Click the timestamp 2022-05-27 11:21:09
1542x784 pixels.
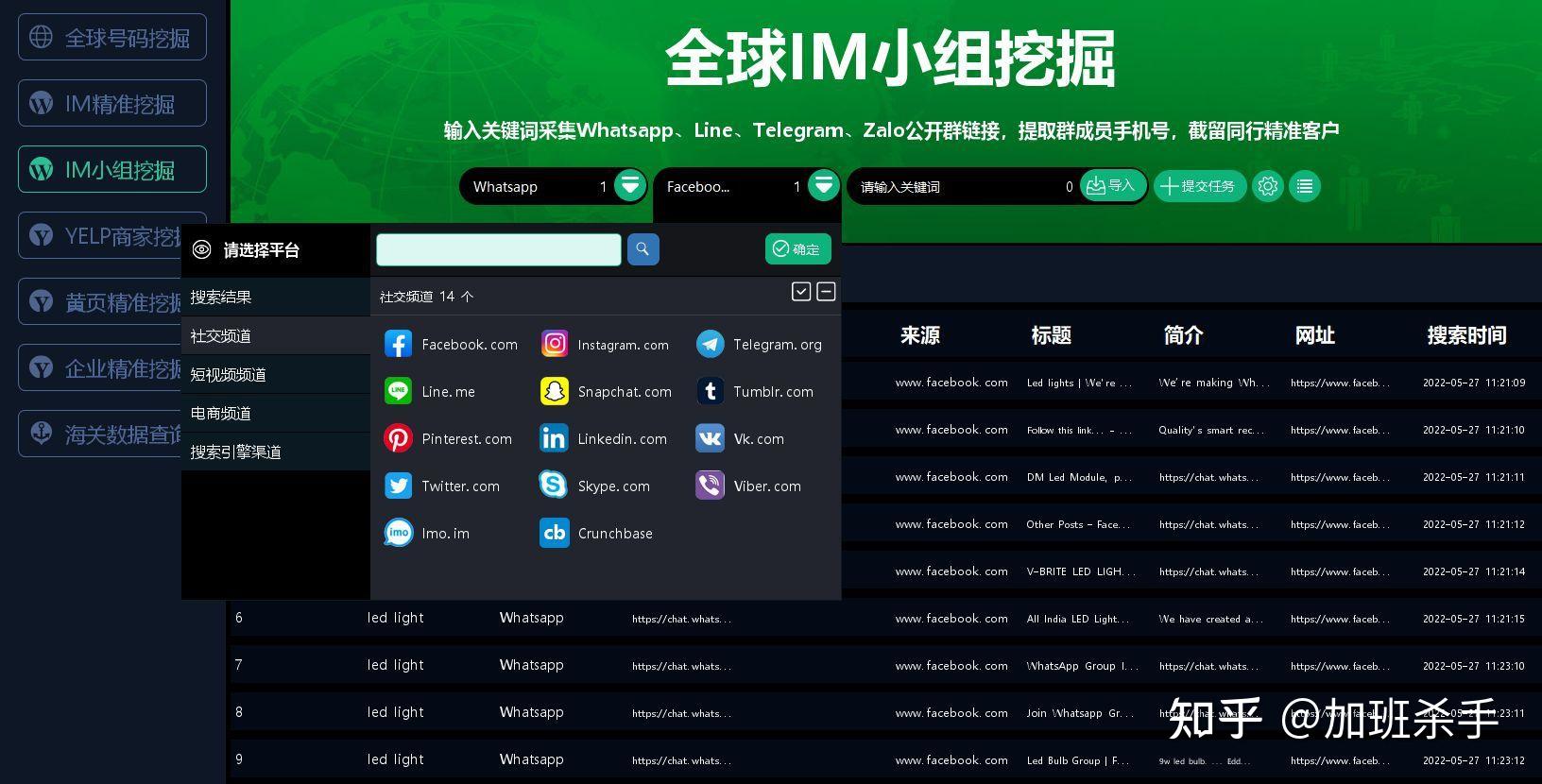click(x=1474, y=383)
